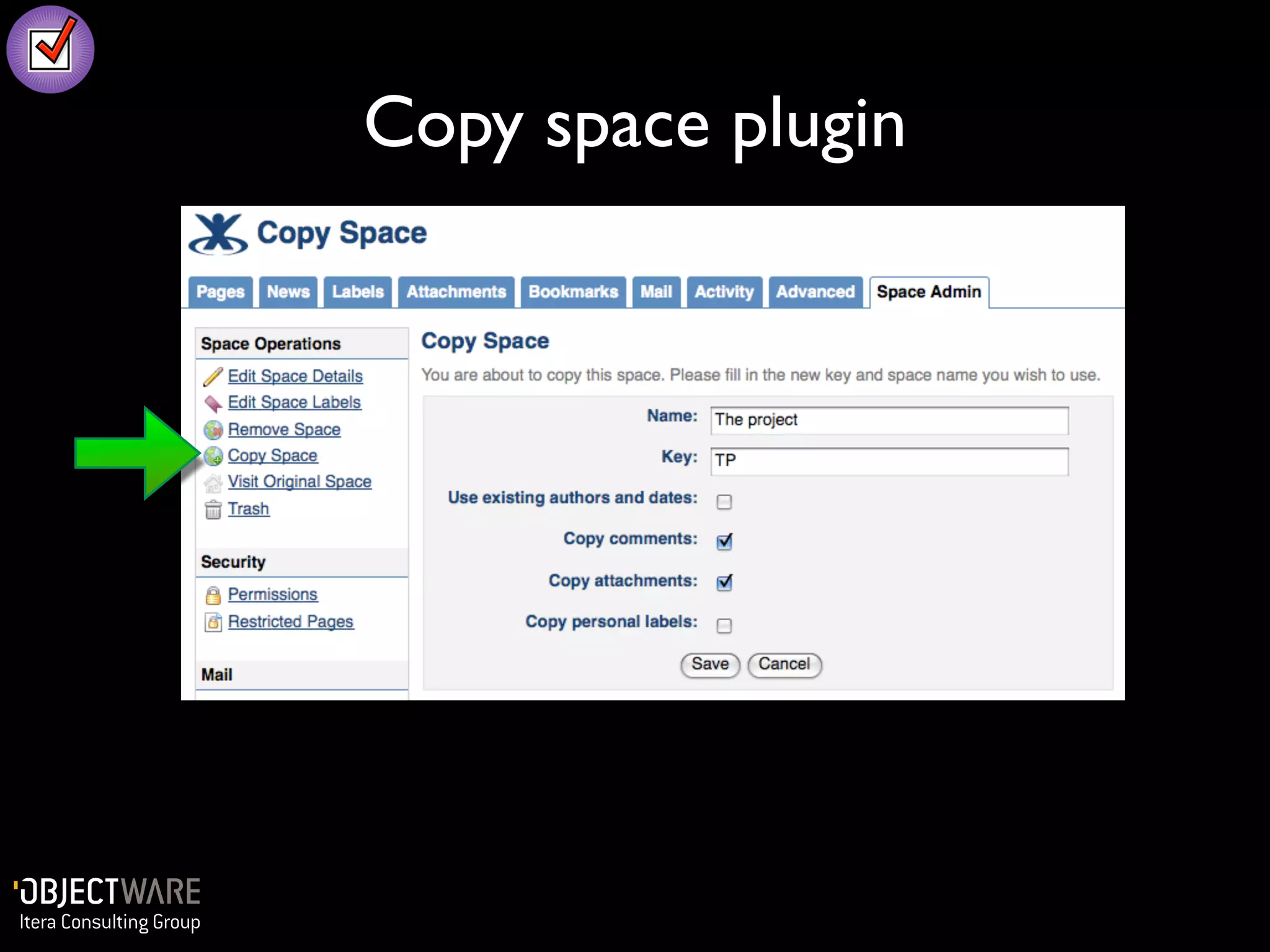Image resolution: width=1270 pixels, height=952 pixels.
Task: Click the Security section header
Action: 301,562
